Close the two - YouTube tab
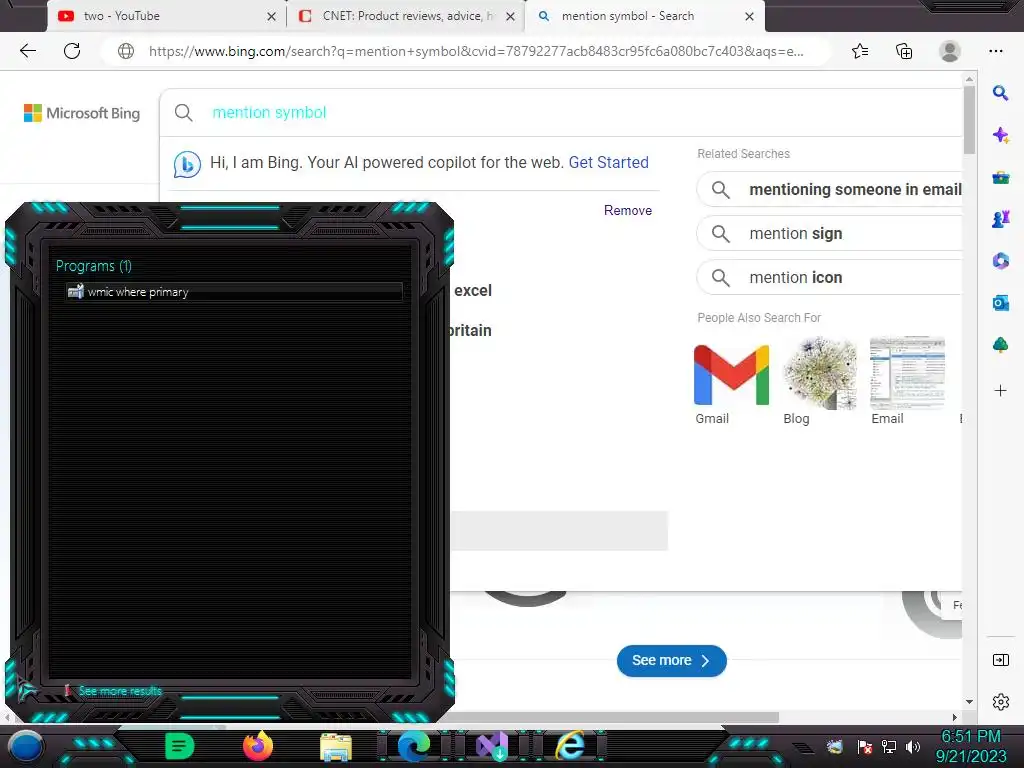 pyautogui.click(x=272, y=16)
